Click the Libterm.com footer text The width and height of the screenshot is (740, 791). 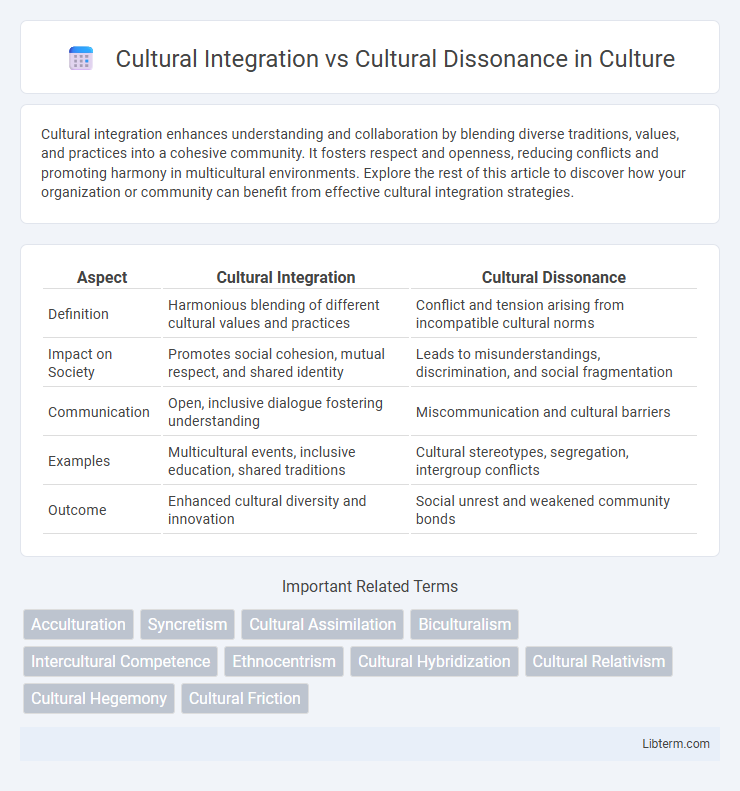point(676,744)
